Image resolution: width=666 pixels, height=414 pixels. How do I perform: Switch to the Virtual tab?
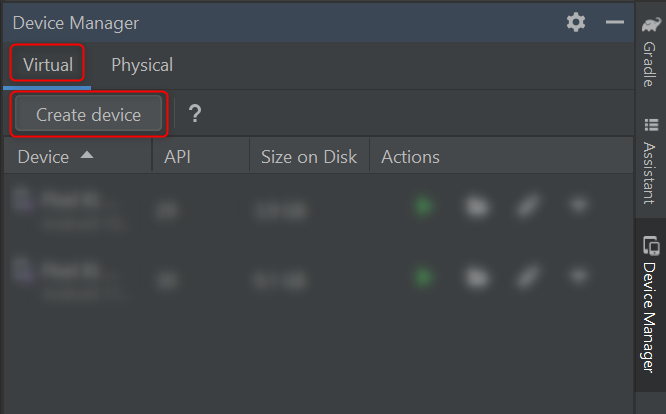coord(48,65)
